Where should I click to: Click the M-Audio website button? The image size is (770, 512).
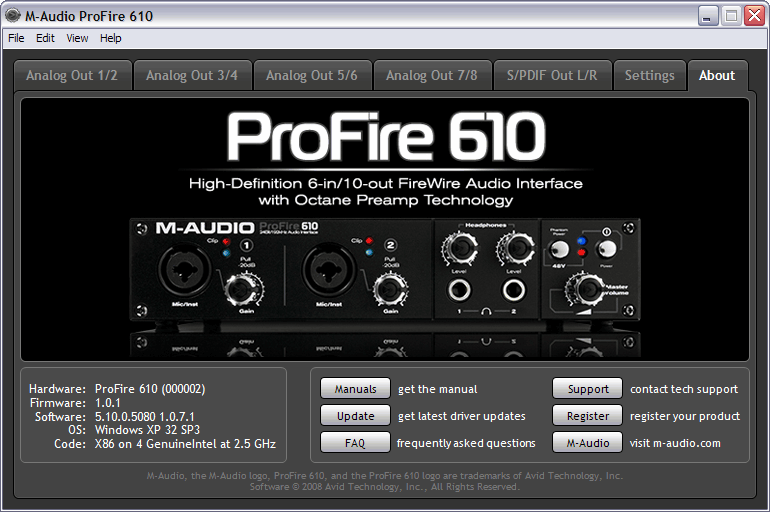click(587, 443)
